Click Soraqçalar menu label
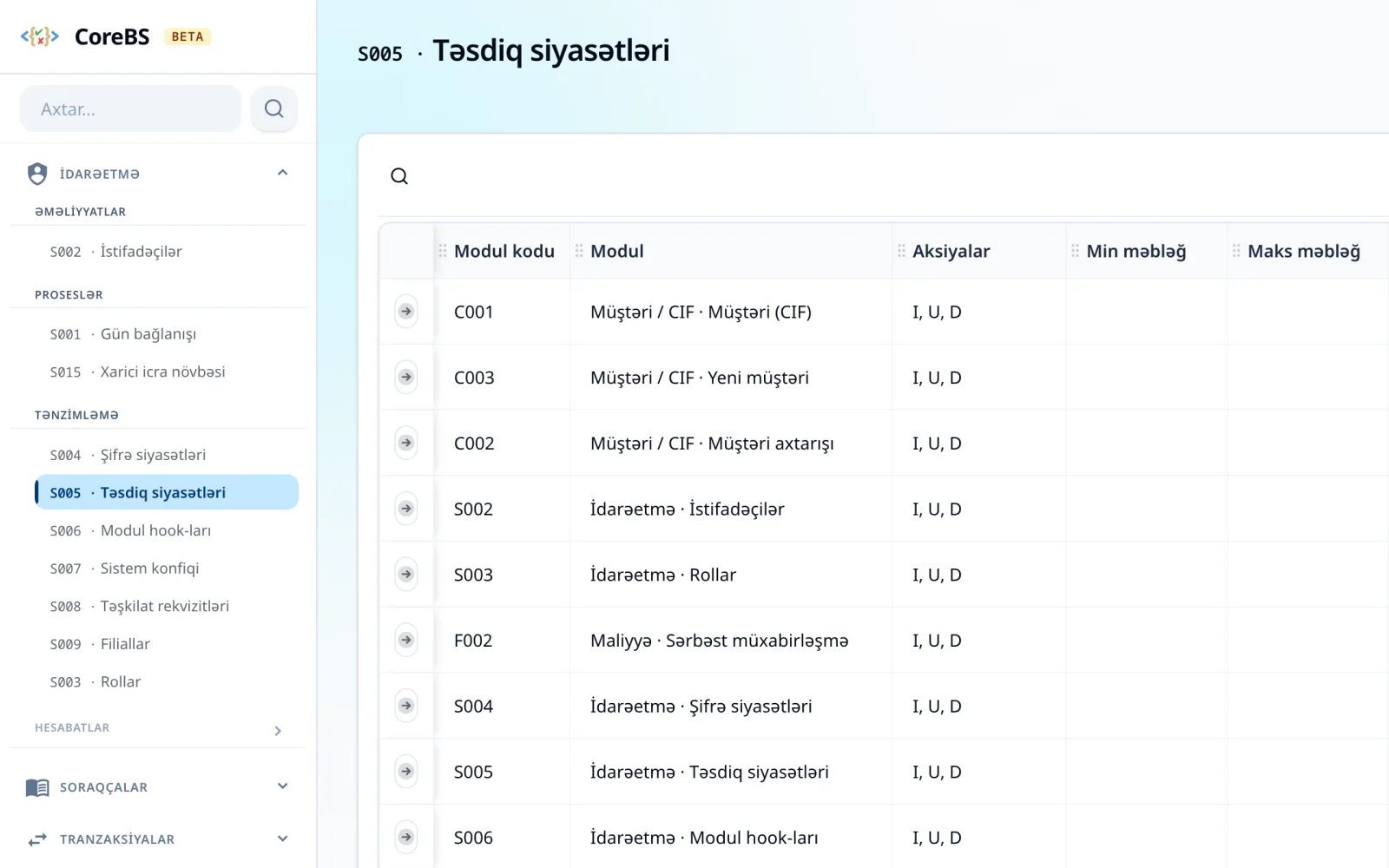 point(103,787)
